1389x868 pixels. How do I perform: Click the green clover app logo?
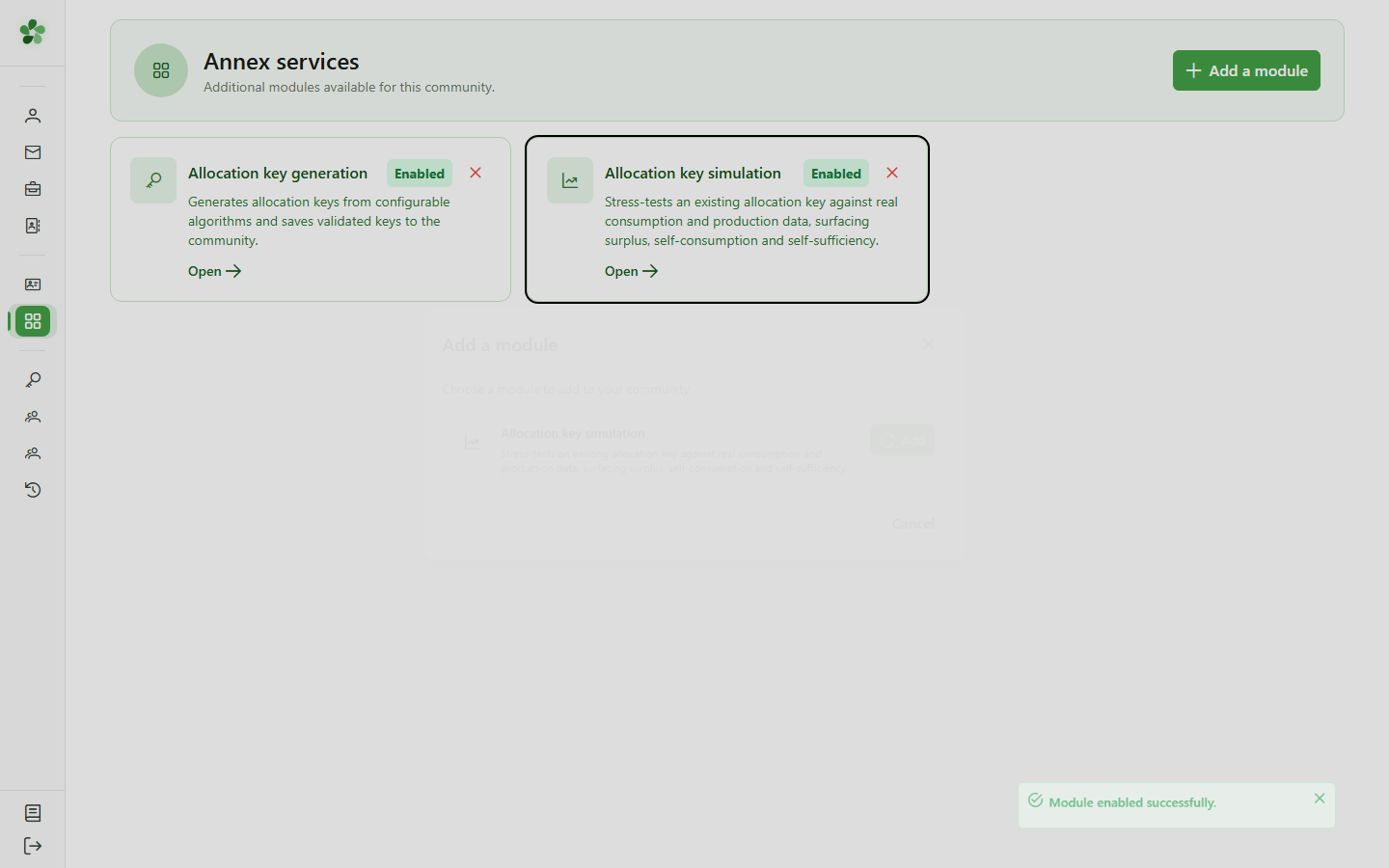[33, 32]
